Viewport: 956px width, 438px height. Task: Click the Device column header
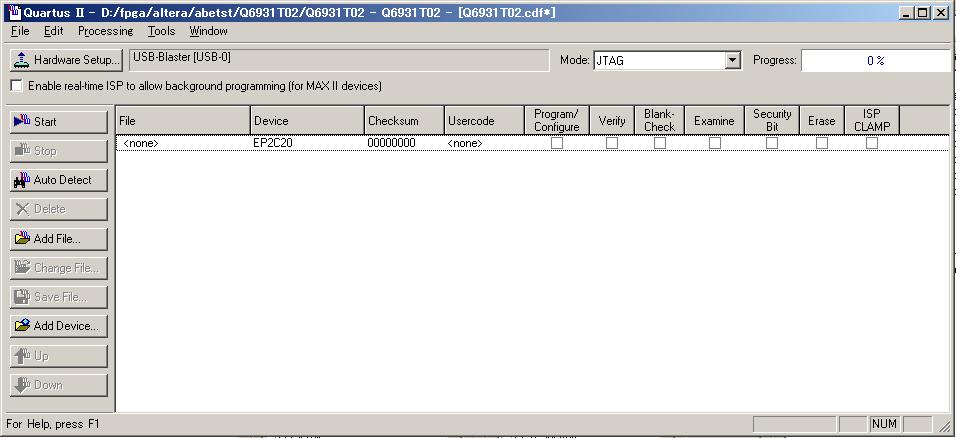coord(307,120)
